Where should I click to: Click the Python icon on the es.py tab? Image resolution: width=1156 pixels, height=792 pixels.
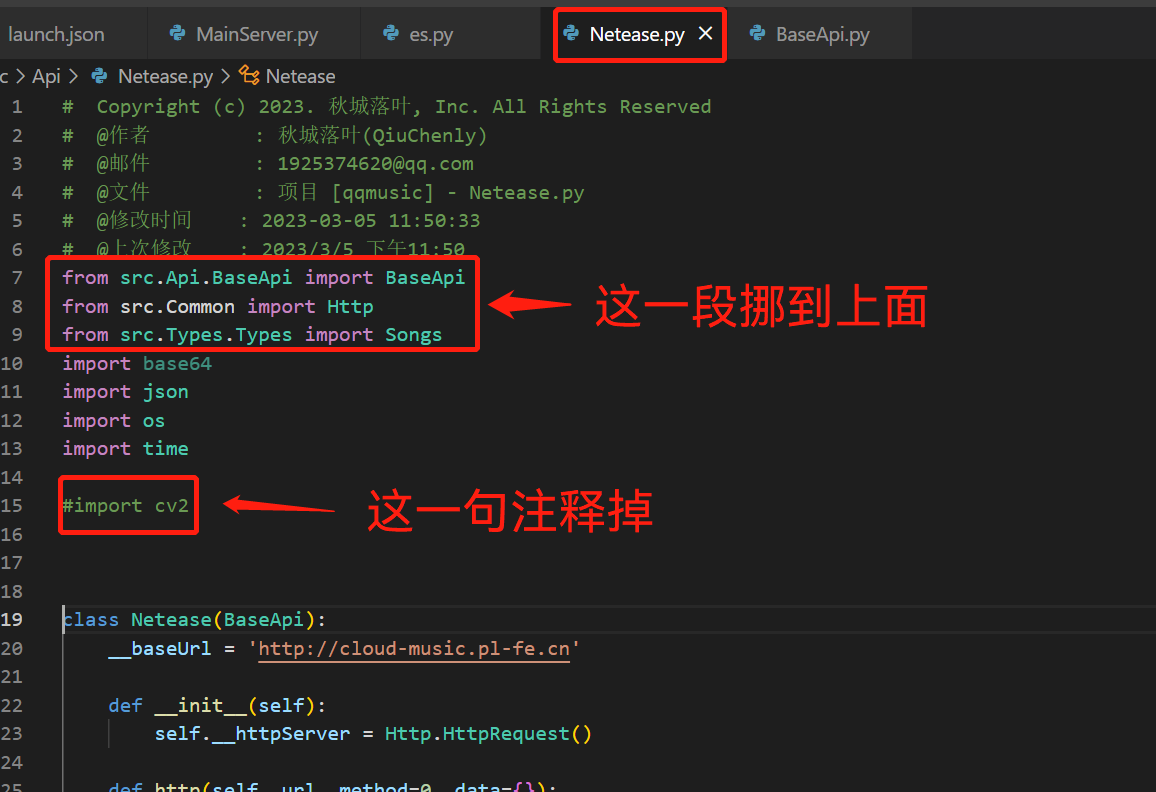pos(391,33)
